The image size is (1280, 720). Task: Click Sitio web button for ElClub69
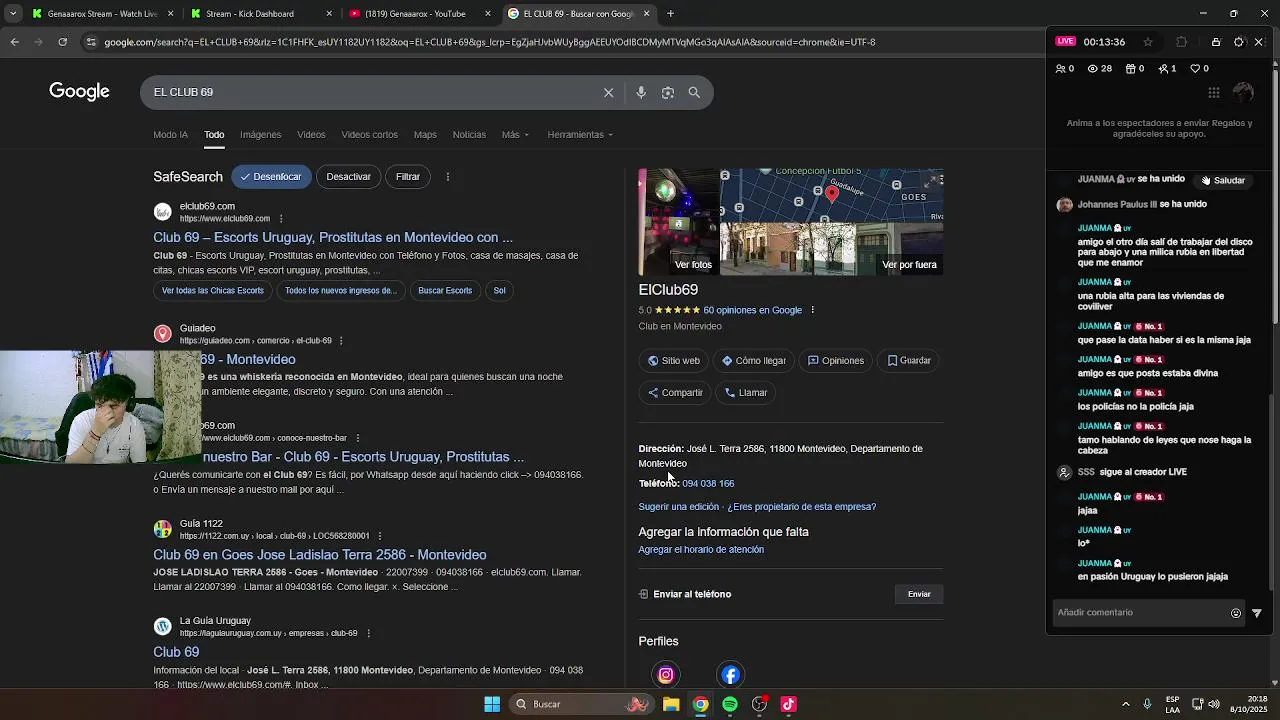674,361
